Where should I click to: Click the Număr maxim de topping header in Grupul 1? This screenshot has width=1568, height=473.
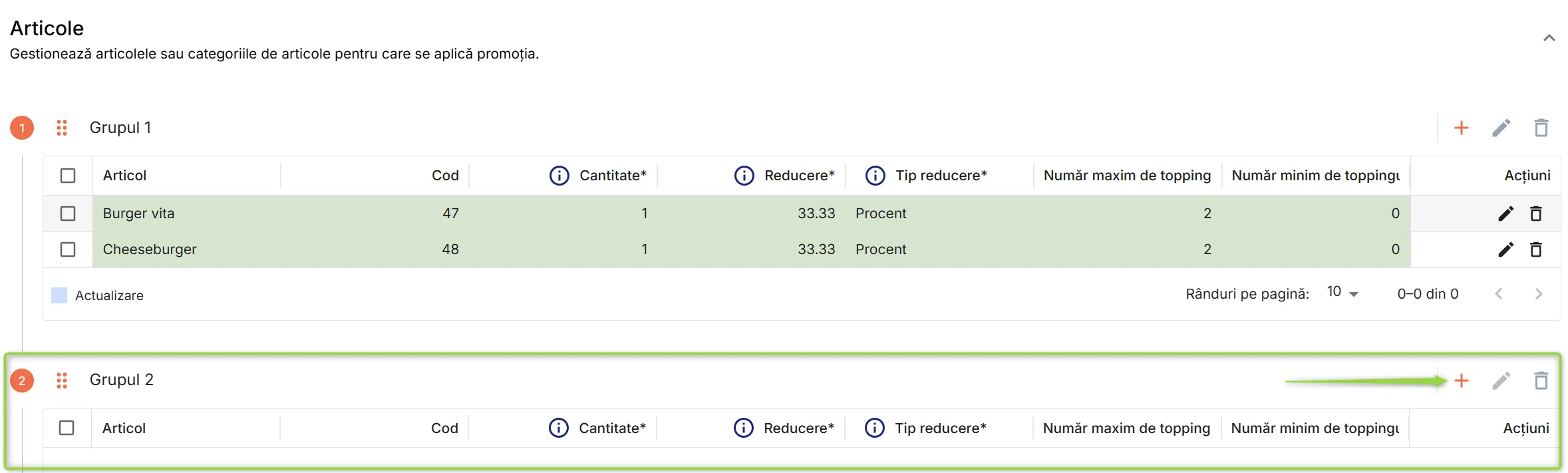pos(1127,176)
